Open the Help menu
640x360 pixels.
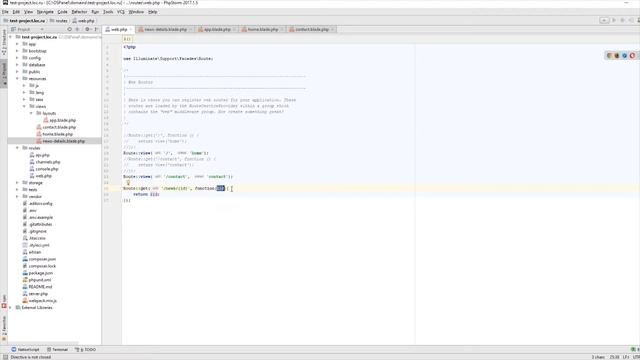point(152,12)
